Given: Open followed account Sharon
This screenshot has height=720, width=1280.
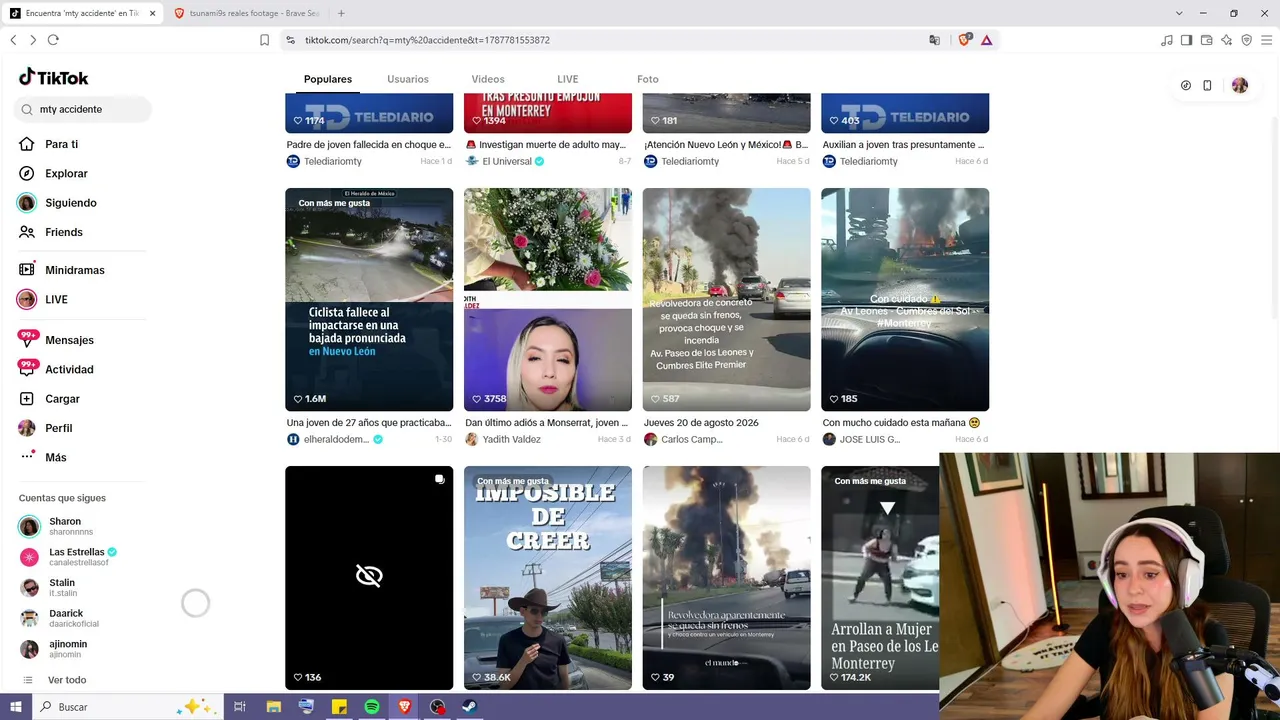Looking at the screenshot, I should [x=65, y=526].
